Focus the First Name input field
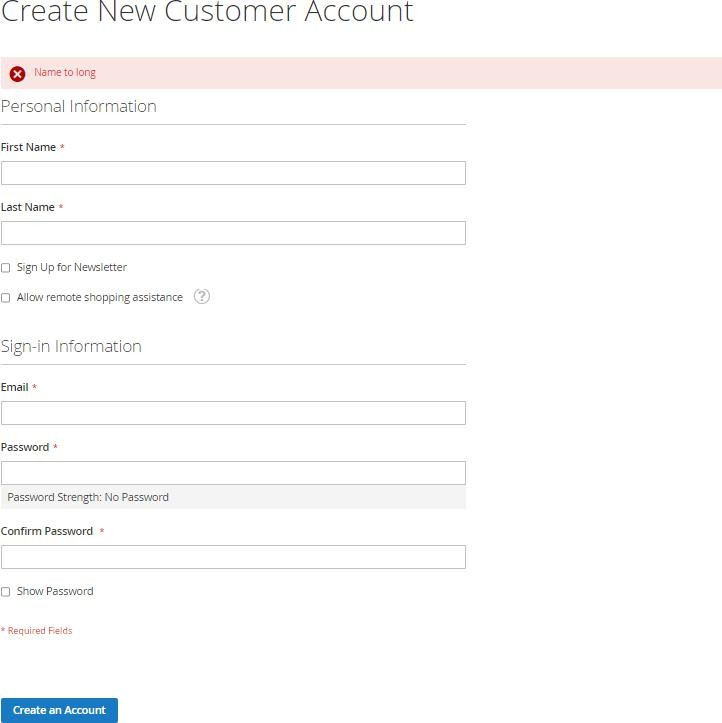 click(x=233, y=173)
